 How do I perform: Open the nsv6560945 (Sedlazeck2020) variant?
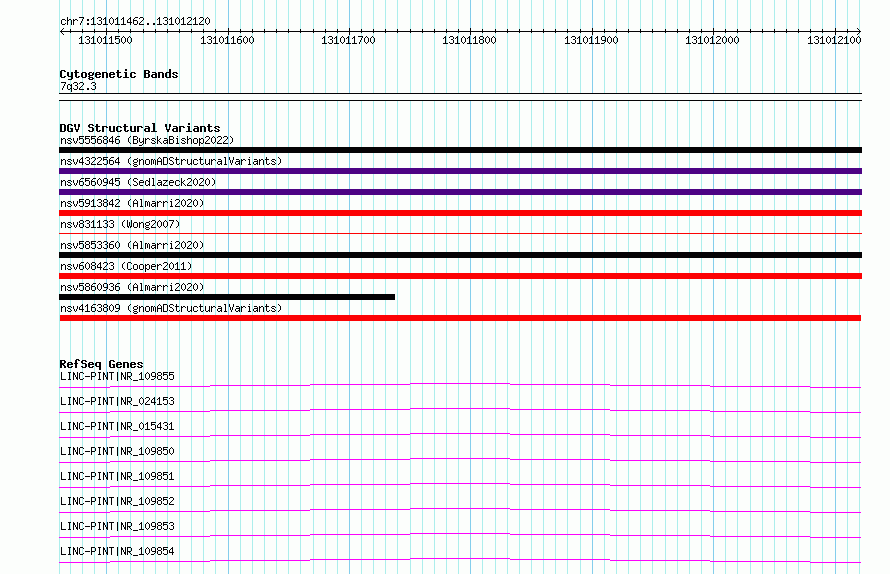coord(138,182)
